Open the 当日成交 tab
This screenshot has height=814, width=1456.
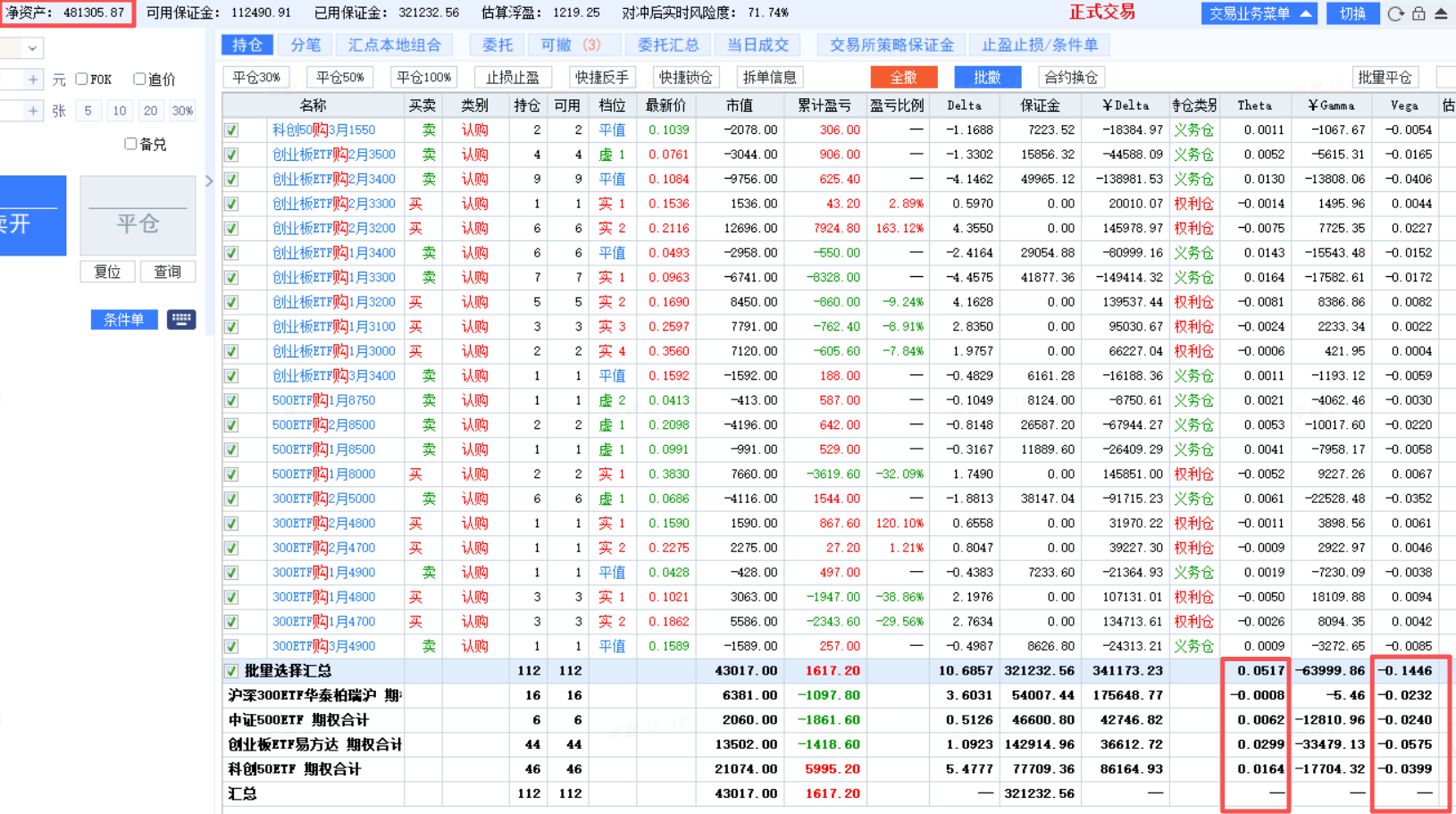[757, 45]
